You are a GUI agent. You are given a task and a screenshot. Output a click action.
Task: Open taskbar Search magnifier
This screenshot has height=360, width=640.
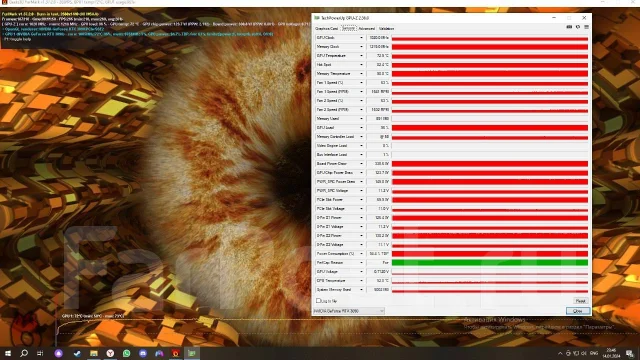point(24,353)
